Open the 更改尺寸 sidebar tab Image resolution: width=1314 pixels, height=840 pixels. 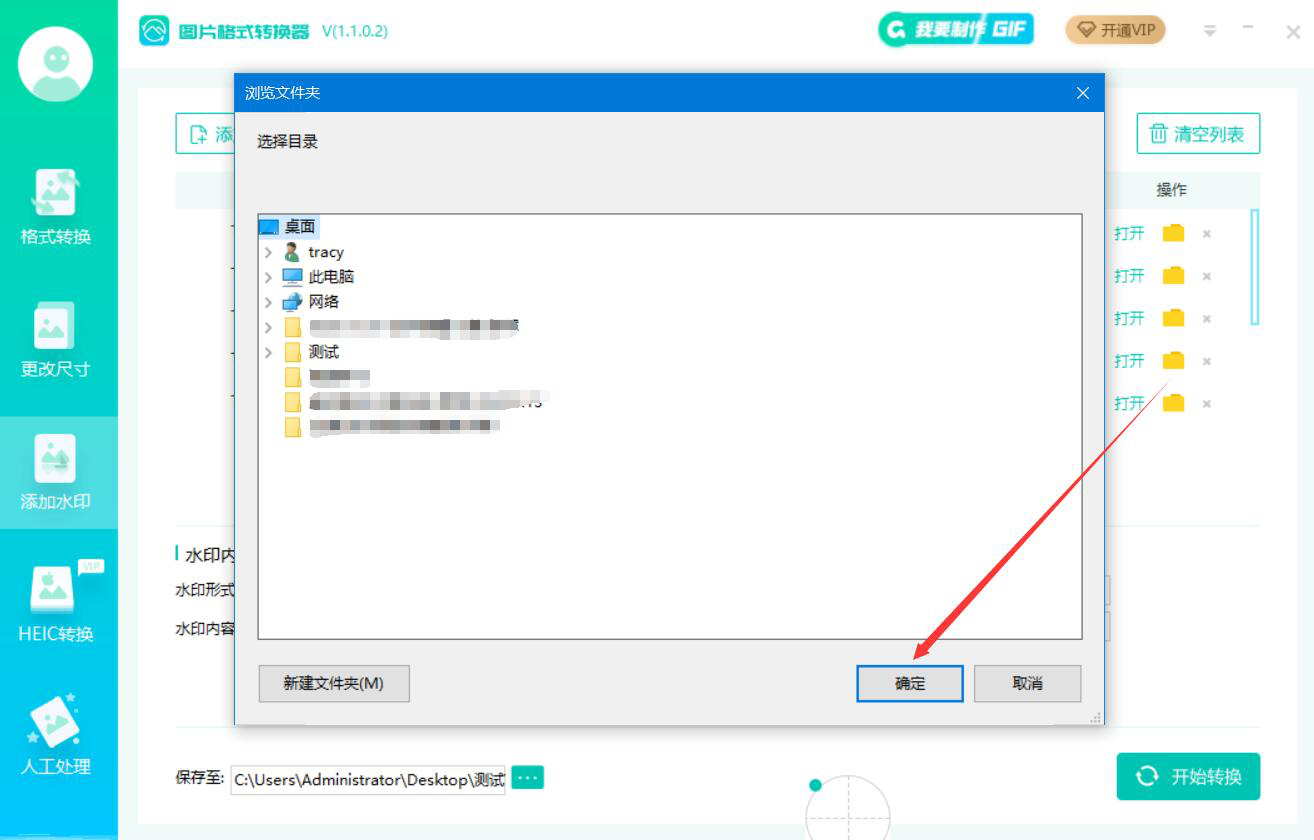56,340
